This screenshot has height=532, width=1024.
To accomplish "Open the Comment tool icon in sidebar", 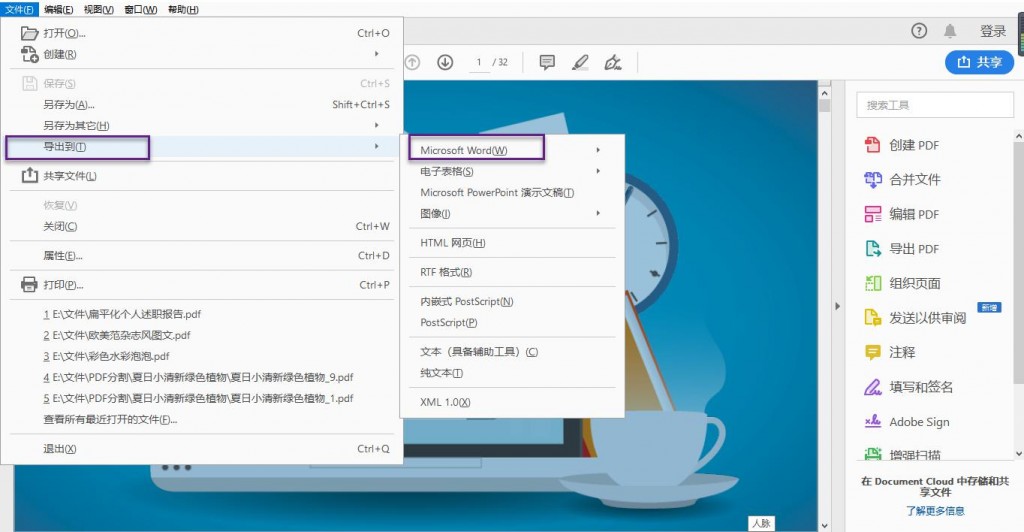I will [x=872, y=352].
